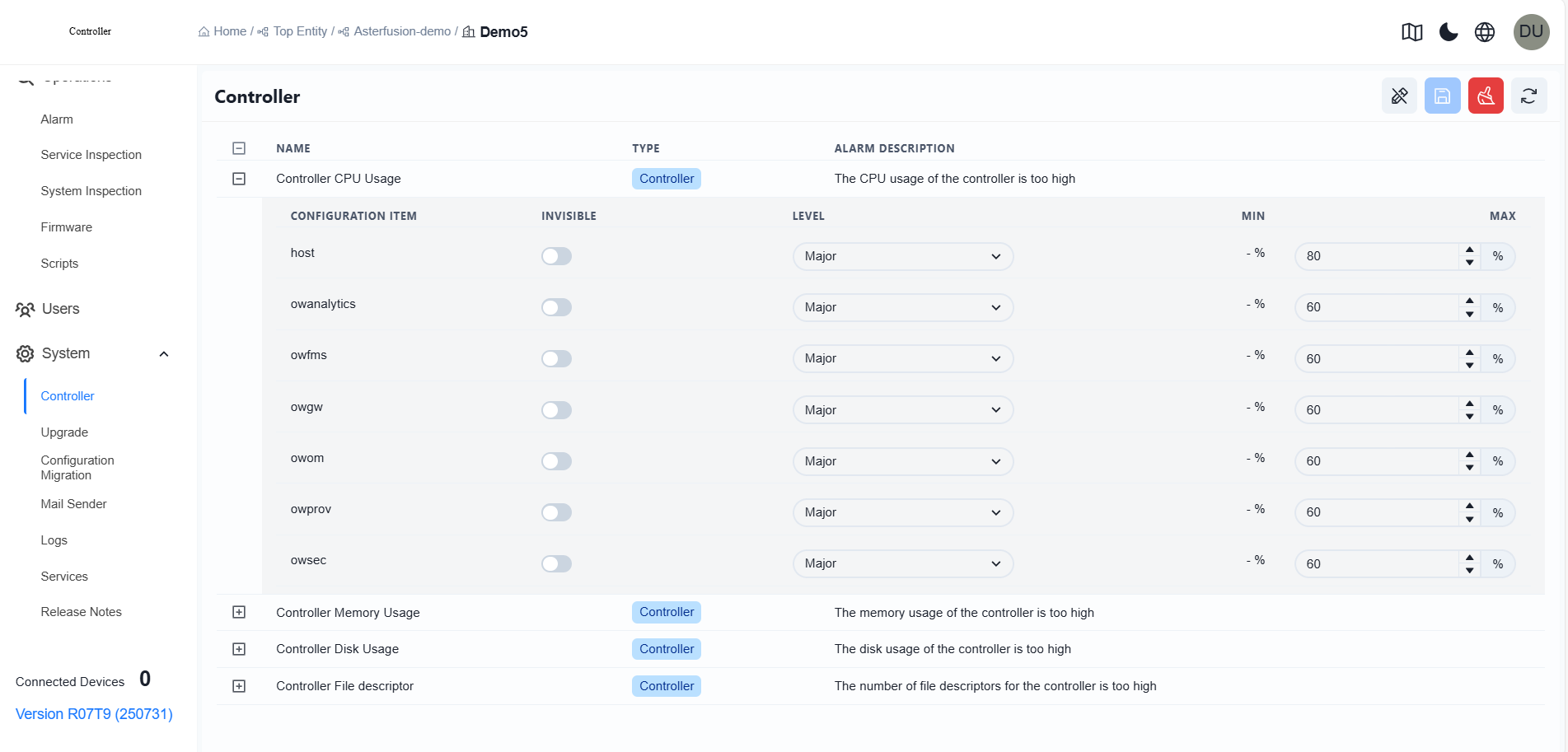Expand the Controller Memory Usage row

click(239, 612)
